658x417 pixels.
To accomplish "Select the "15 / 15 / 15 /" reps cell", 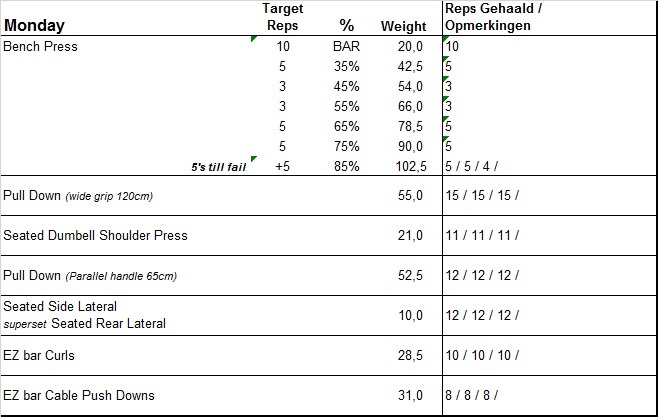I will [482, 196].
